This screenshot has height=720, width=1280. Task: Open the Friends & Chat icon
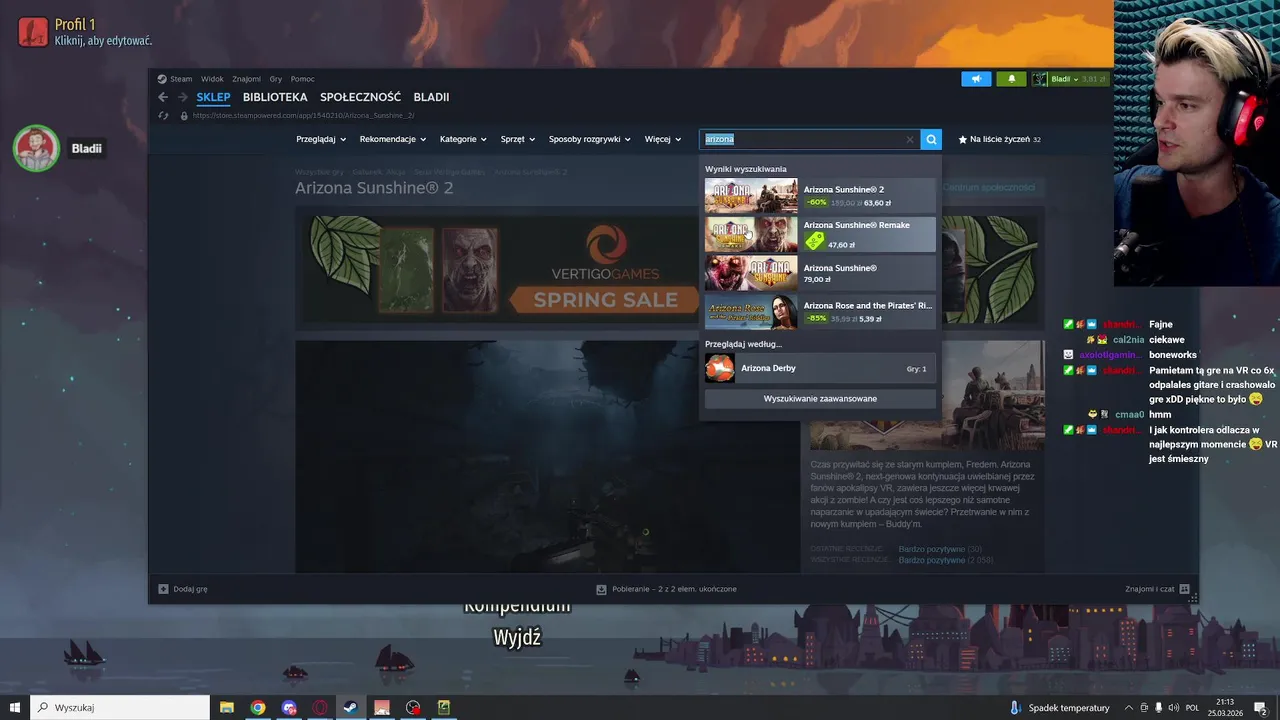1184,589
